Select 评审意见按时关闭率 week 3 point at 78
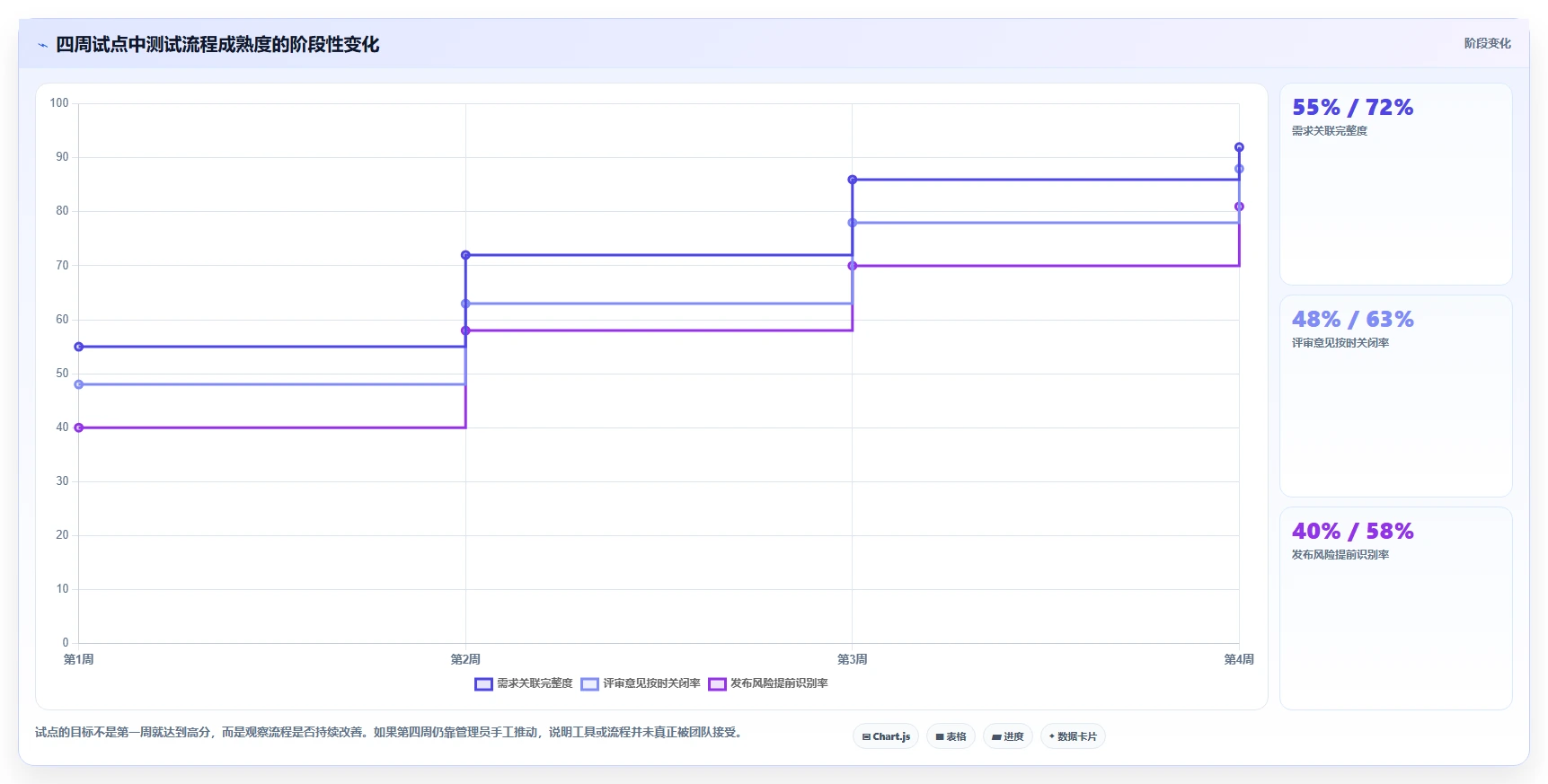The height and width of the screenshot is (784, 1548). point(853,223)
